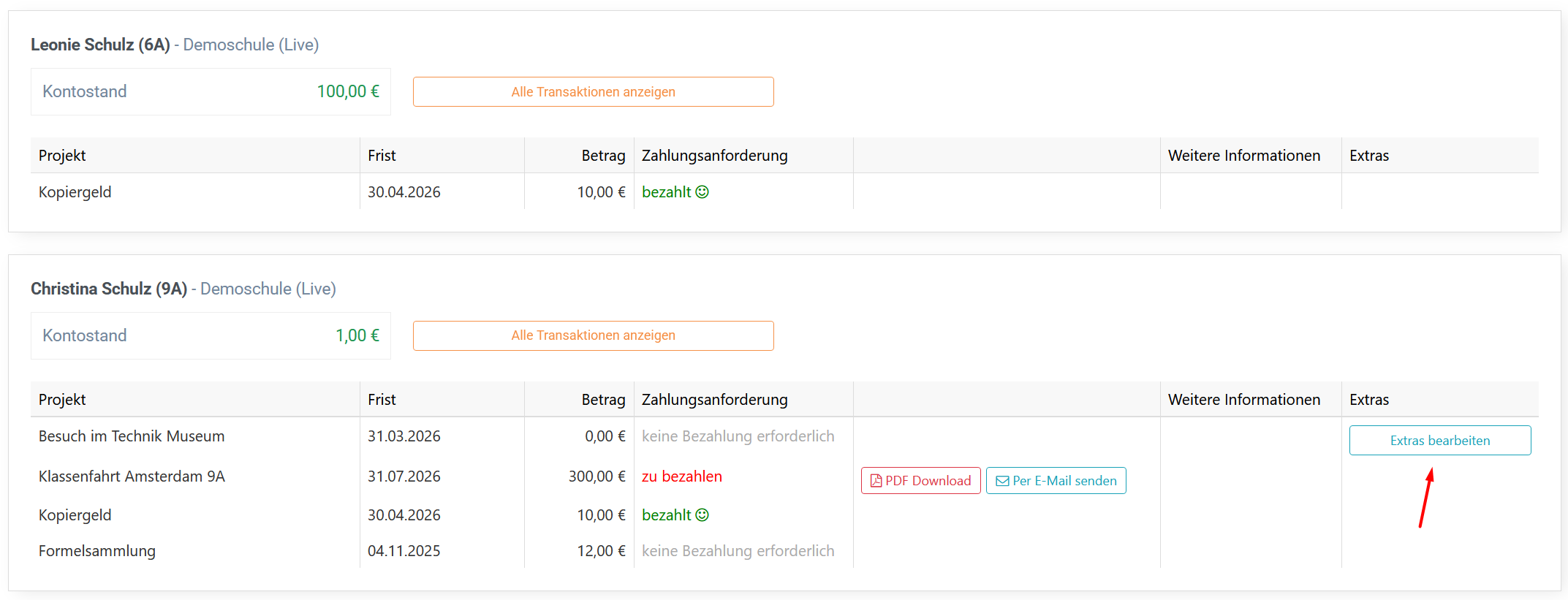1568x600 pixels.
Task: Select the Klassenfahrt Amsterdam 9A project
Action: point(132,476)
